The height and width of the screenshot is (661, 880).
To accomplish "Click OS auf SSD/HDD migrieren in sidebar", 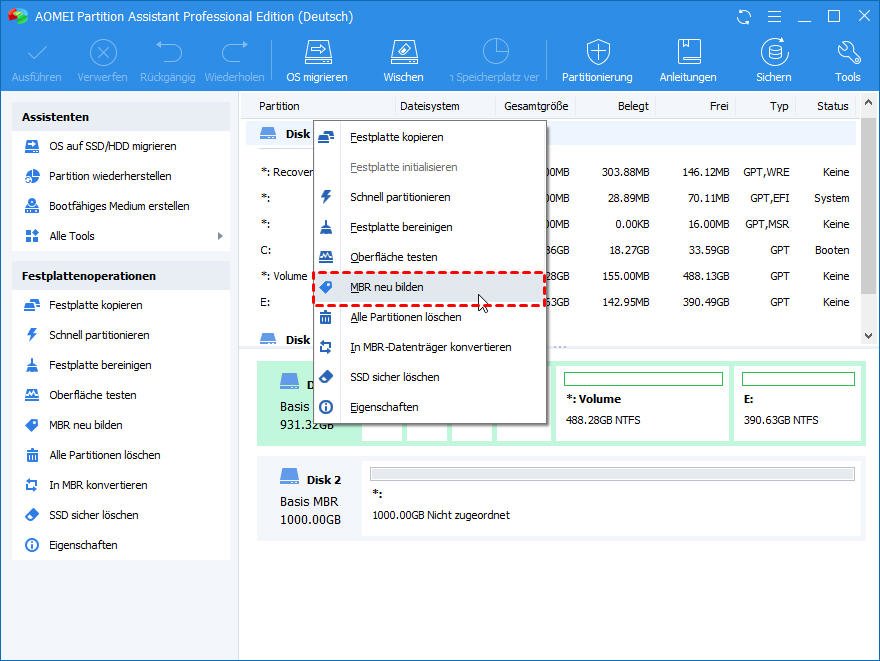I will pos(112,146).
